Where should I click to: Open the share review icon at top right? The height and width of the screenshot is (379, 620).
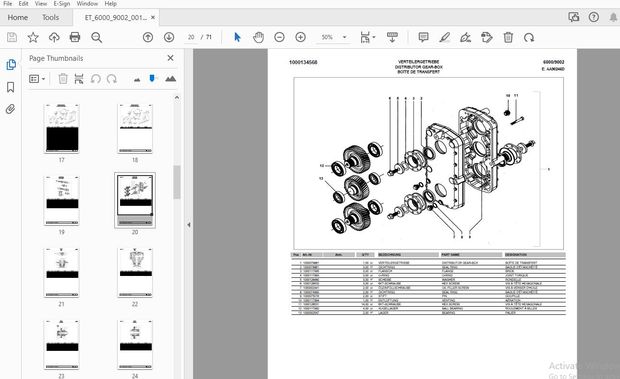573,17
